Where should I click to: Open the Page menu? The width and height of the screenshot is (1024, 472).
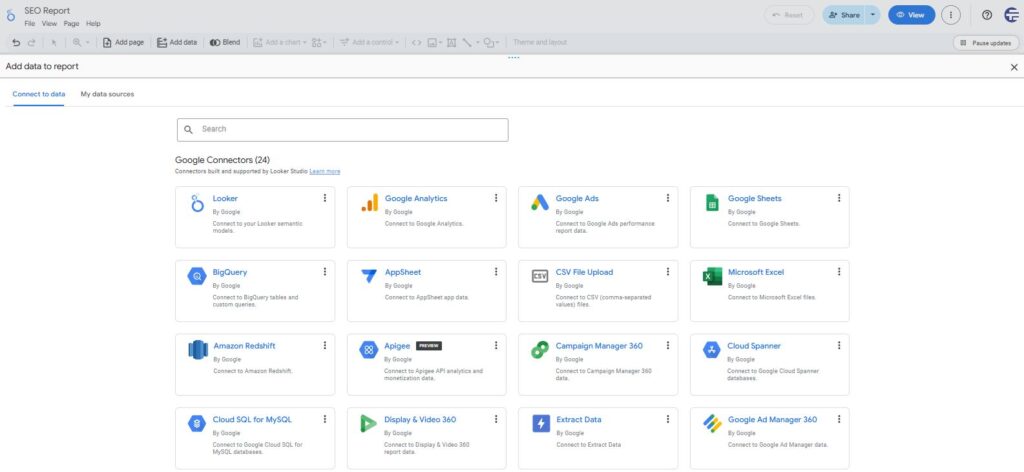(x=71, y=24)
